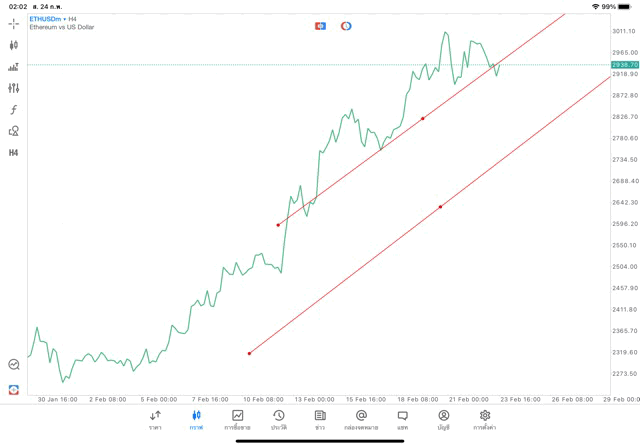Toggle the one-click trading button on chart

(x=320, y=26)
